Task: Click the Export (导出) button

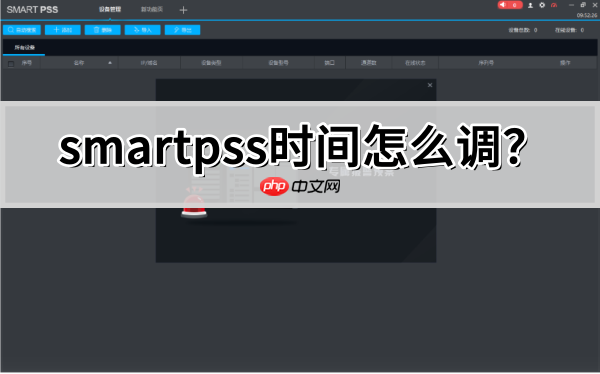Action: click(182, 30)
